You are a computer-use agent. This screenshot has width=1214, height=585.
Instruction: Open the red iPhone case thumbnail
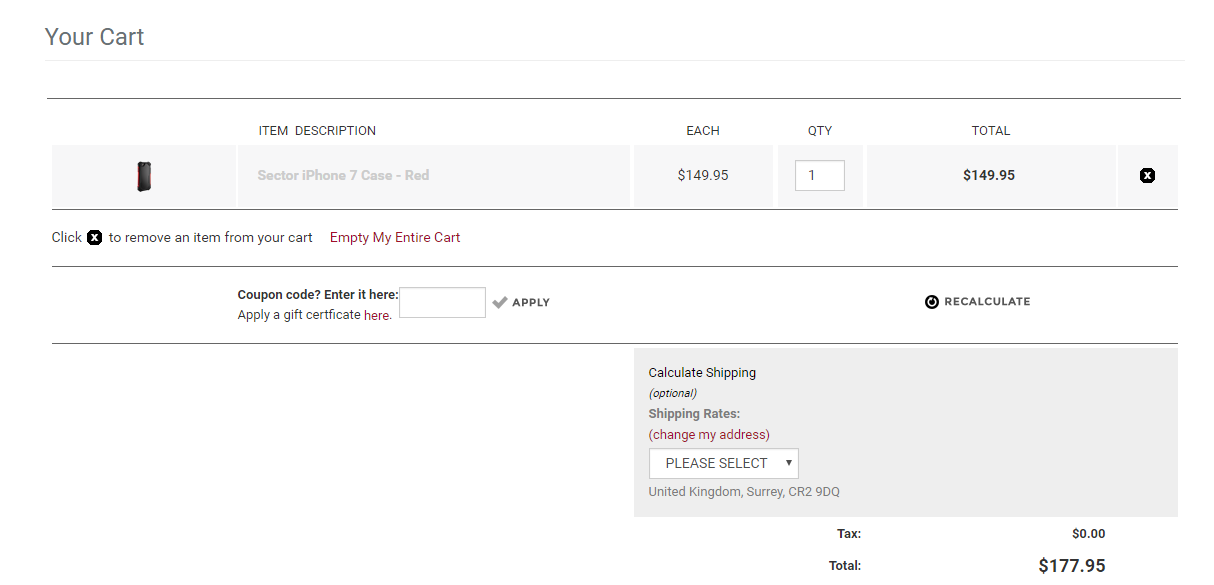144,176
